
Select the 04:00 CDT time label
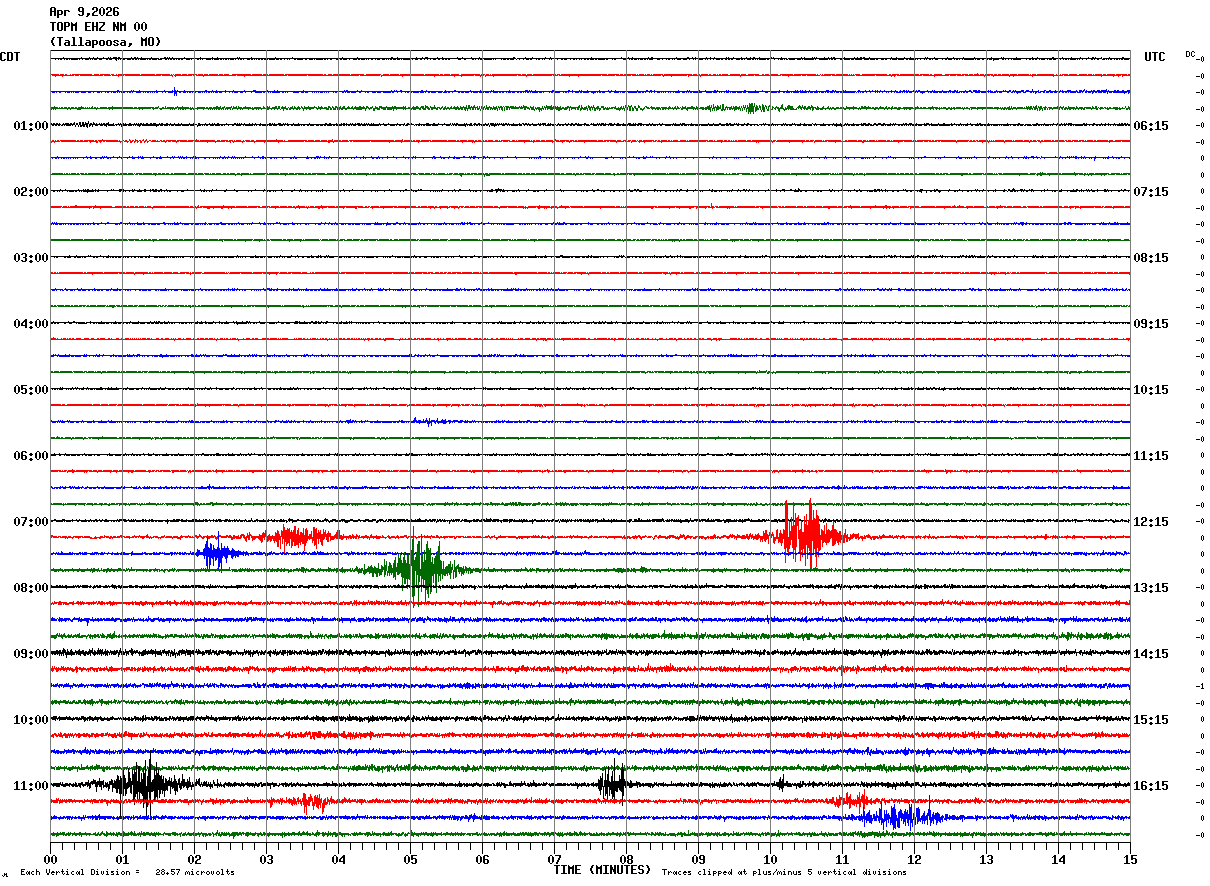pyautogui.click(x=31, y=324)
